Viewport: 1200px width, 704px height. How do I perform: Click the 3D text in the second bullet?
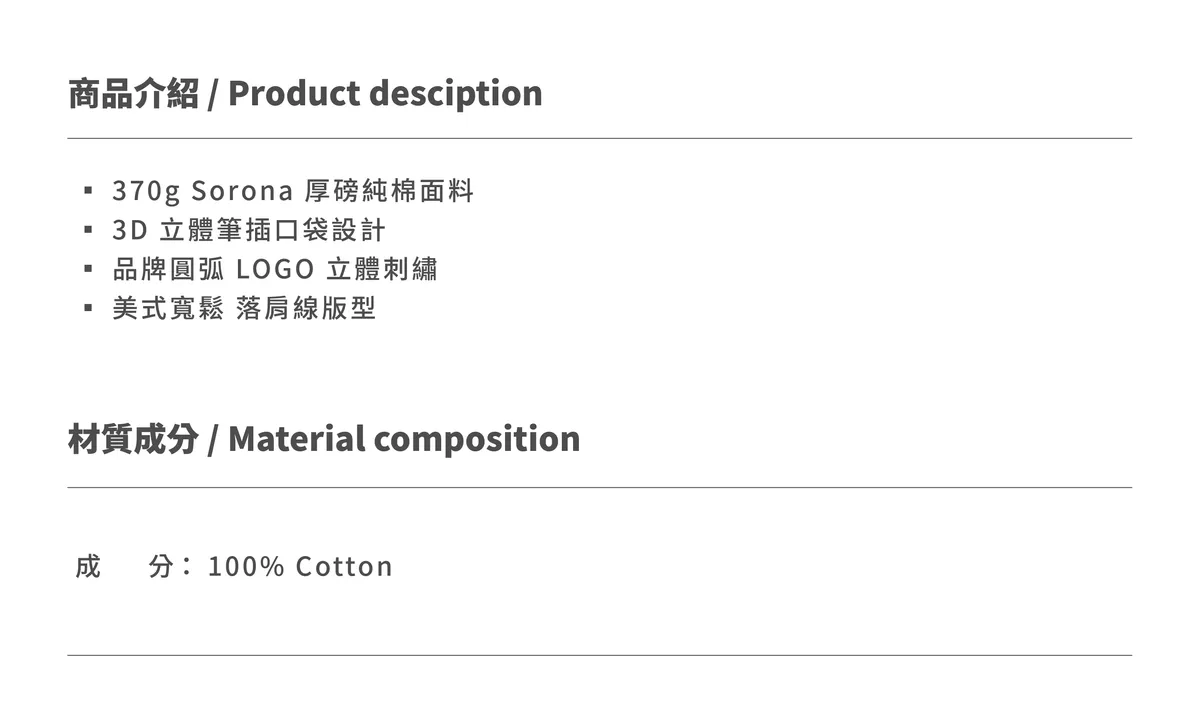click(x=130, y=230)
